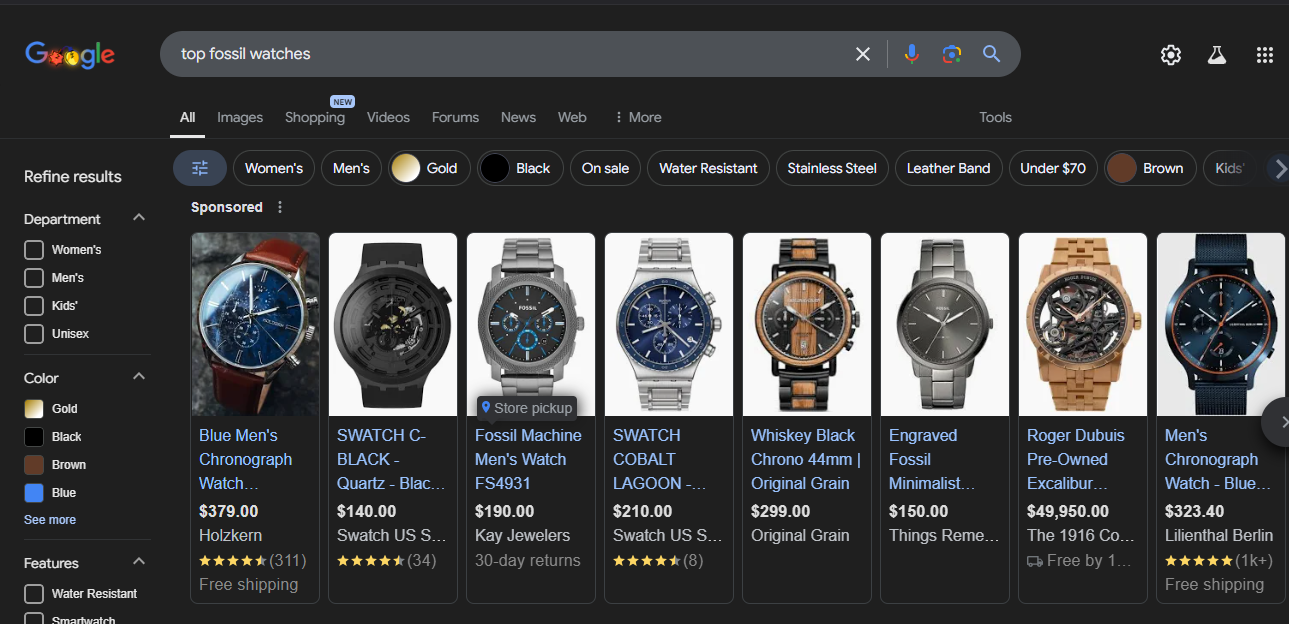Apply the On sale filter chip
This screenshot has height=624, width=1289.
pyautogui.click(x=605, y=168)
